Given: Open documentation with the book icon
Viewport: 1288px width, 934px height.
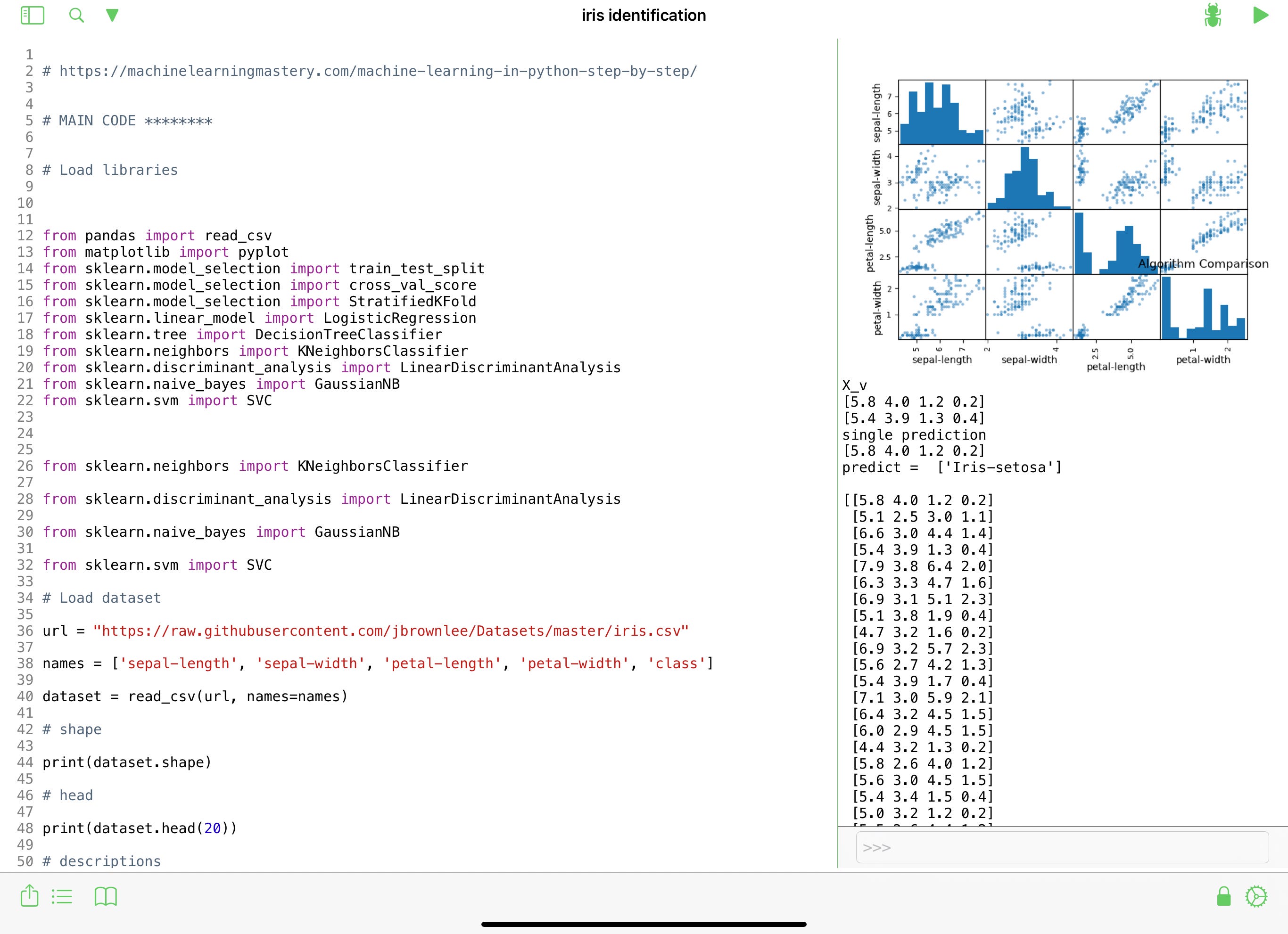Looking at the screenshot, I should click(106, 896).
